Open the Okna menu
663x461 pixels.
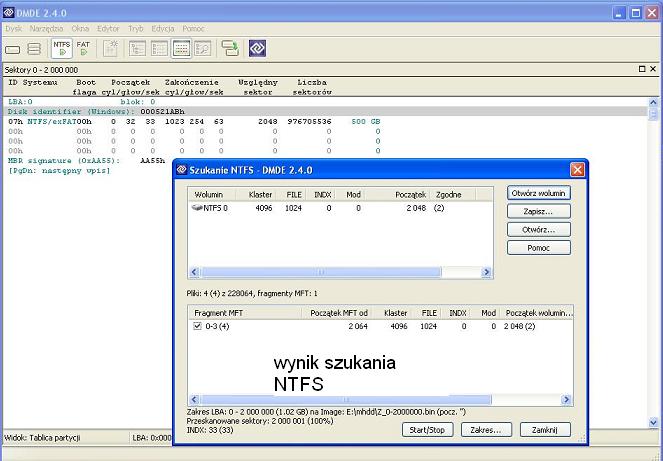[80, 29]
